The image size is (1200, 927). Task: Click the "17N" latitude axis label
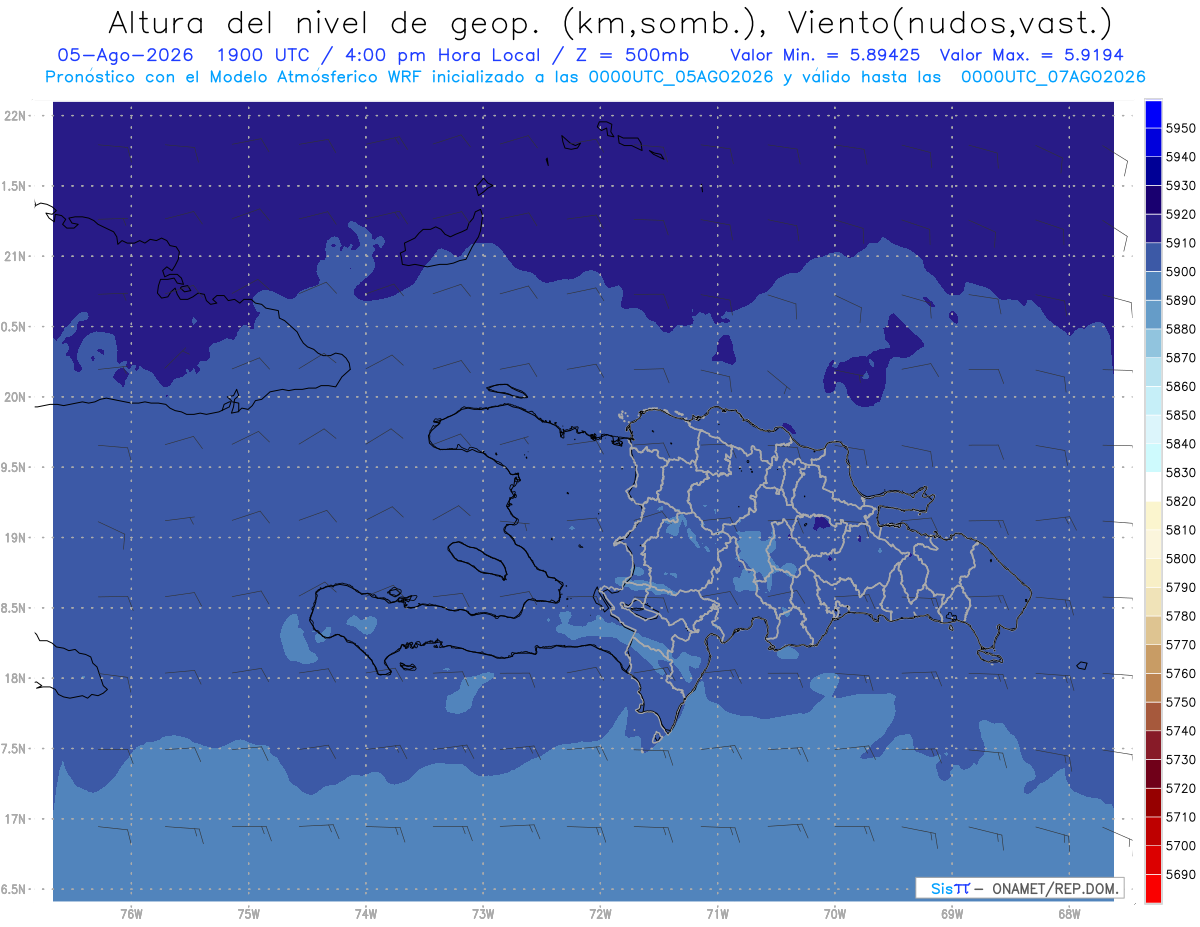coord(15,819)
